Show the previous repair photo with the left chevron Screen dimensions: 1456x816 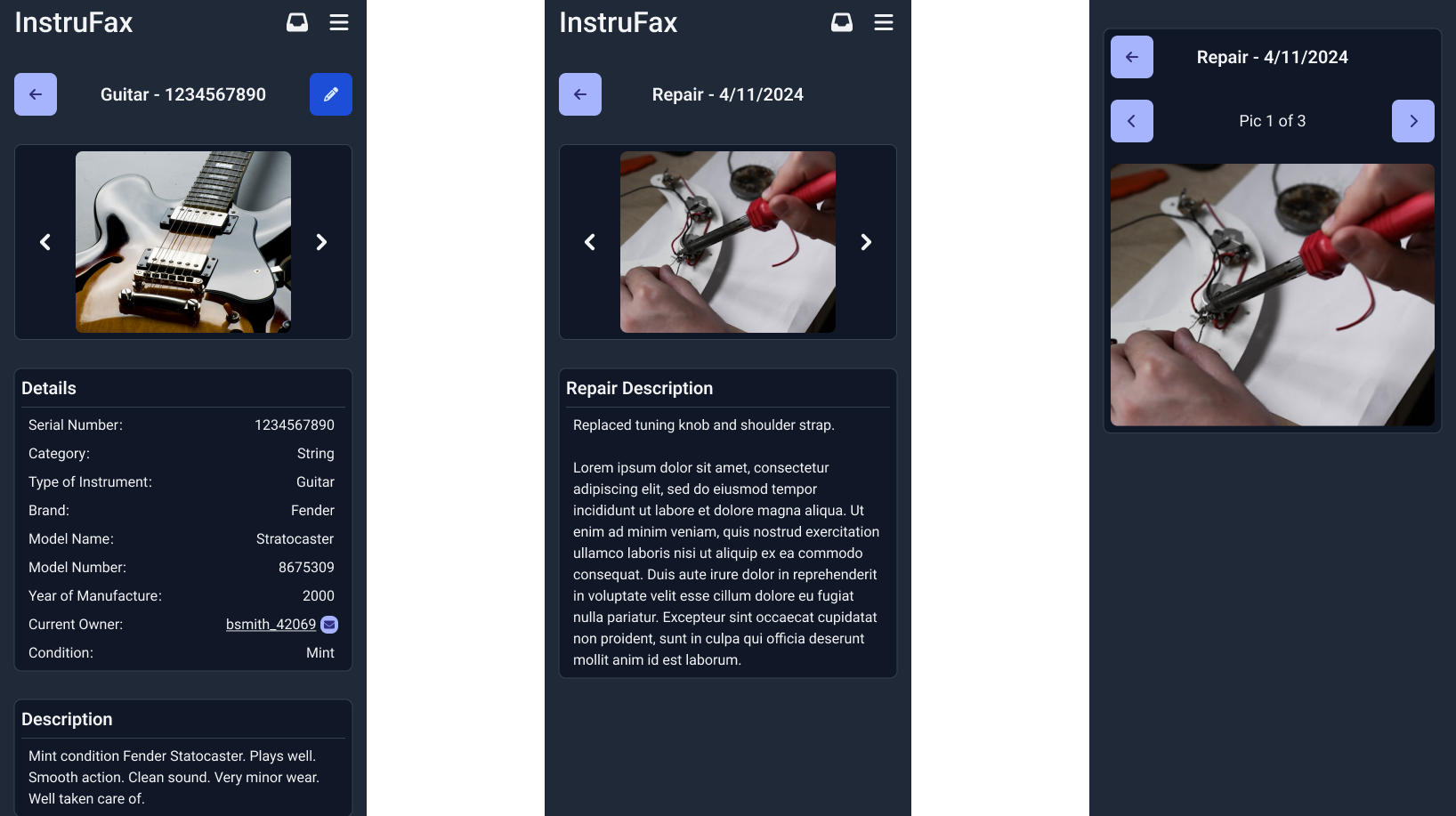click(x=589, y=241)
